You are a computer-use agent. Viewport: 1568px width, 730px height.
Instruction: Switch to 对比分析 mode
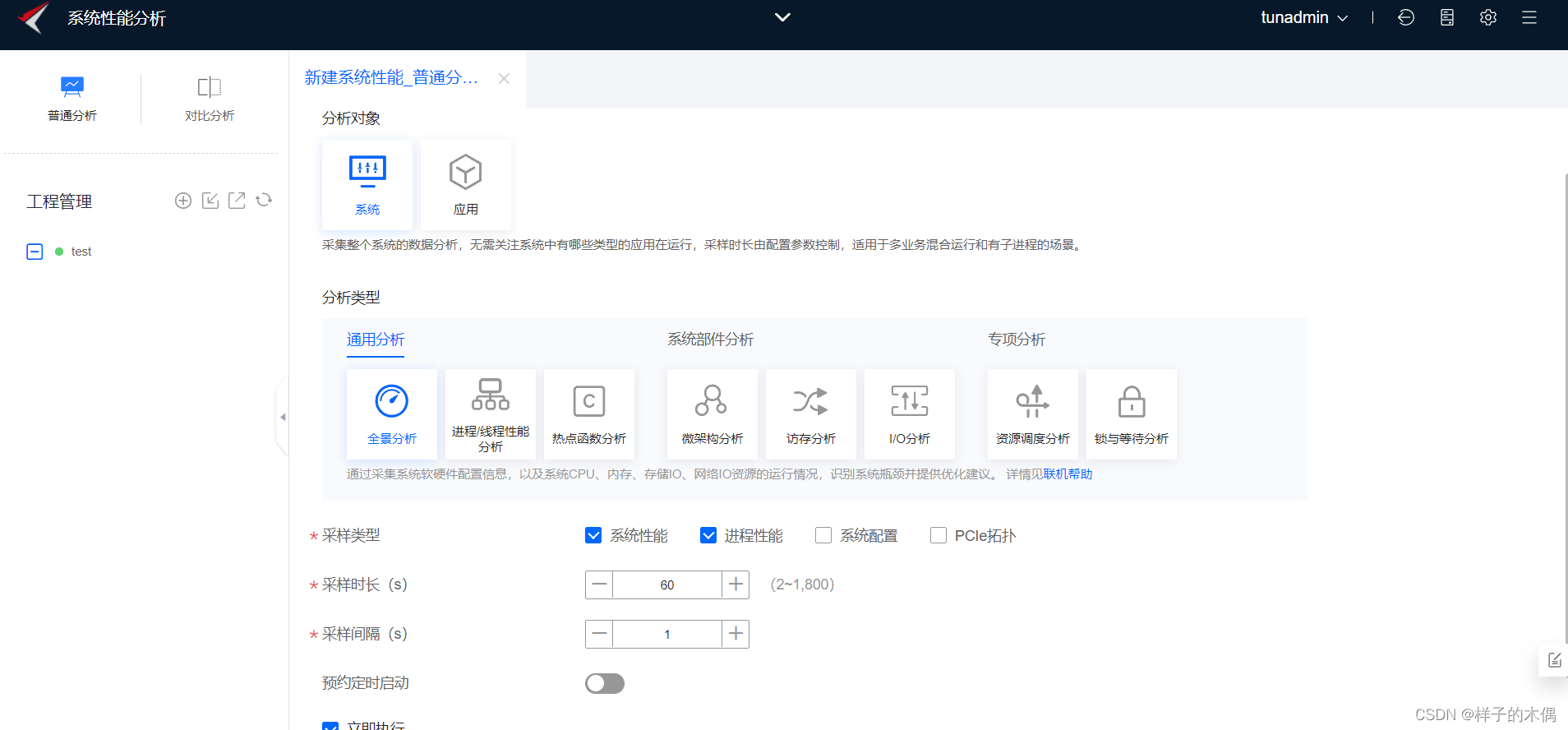click(210, 99)
